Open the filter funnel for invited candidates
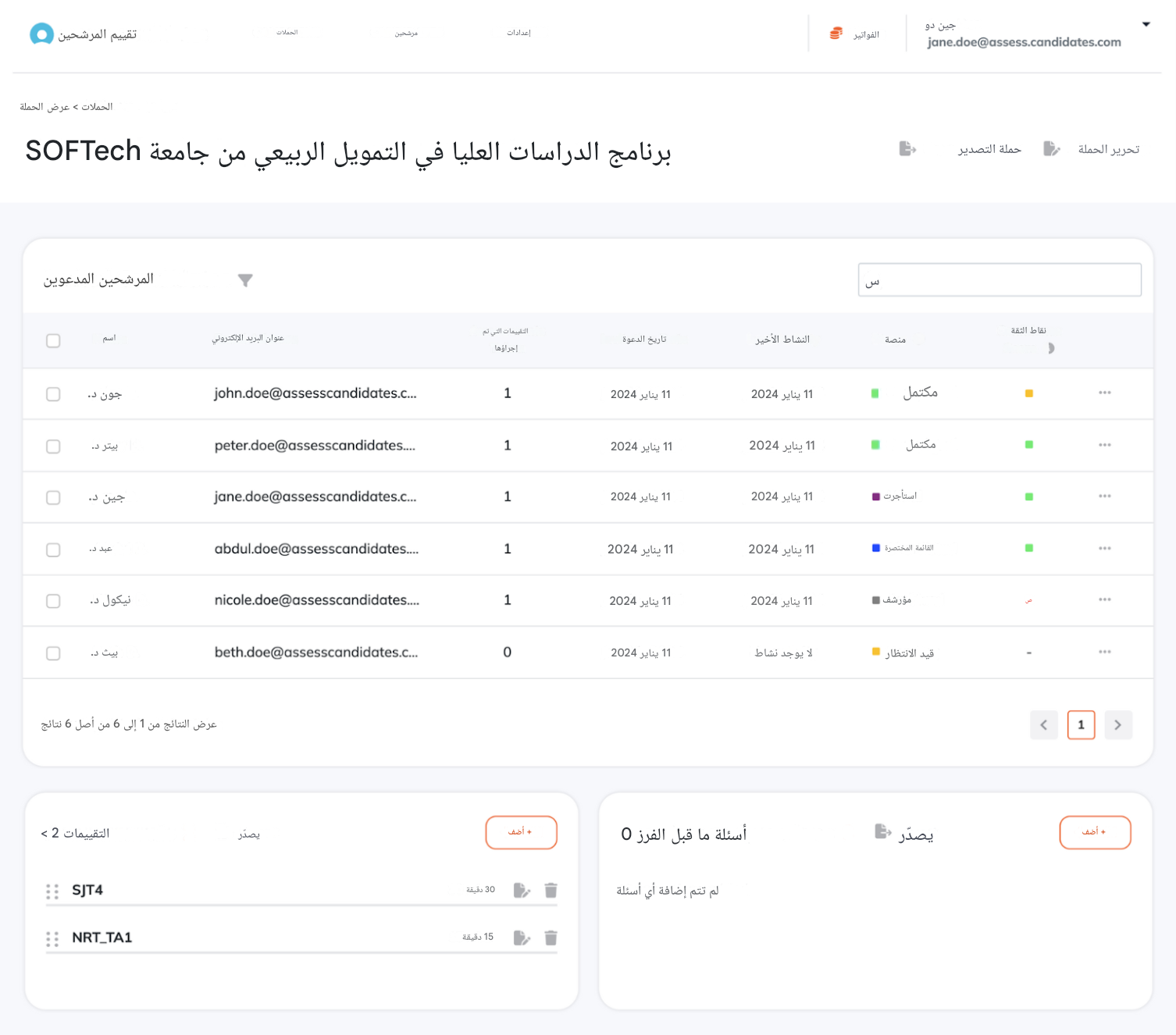This screenshot has width=1176, height=1035. 245,280
